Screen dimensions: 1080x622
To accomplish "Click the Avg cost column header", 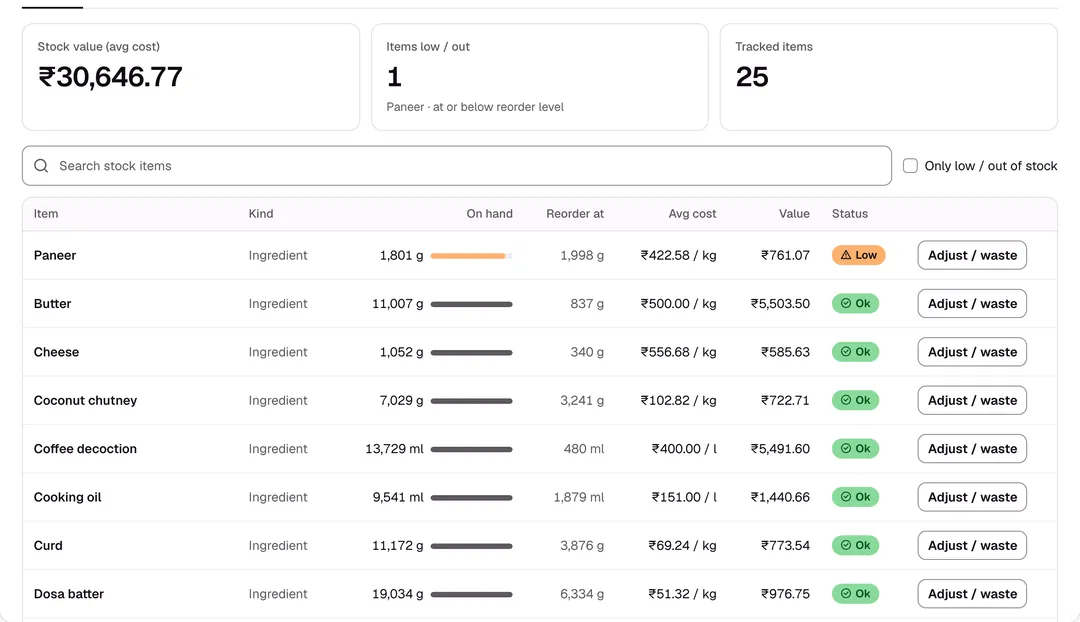I will coord(692,214).
